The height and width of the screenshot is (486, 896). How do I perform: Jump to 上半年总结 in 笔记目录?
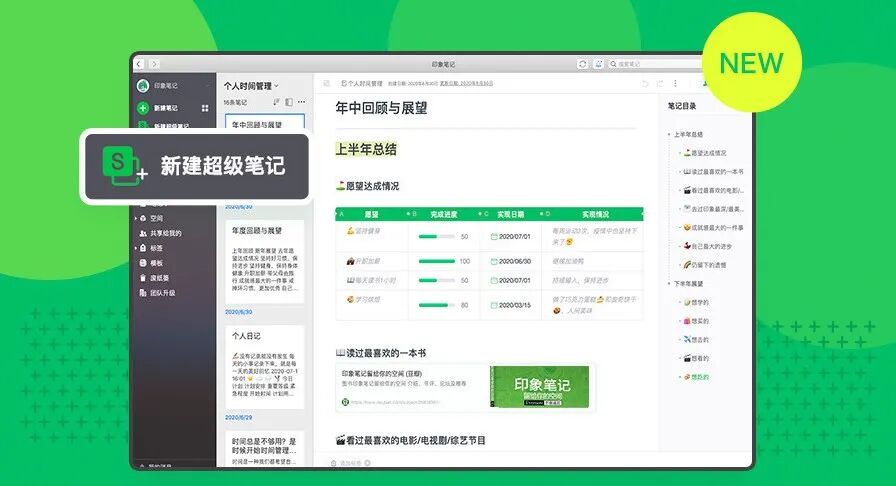point(688,134)
